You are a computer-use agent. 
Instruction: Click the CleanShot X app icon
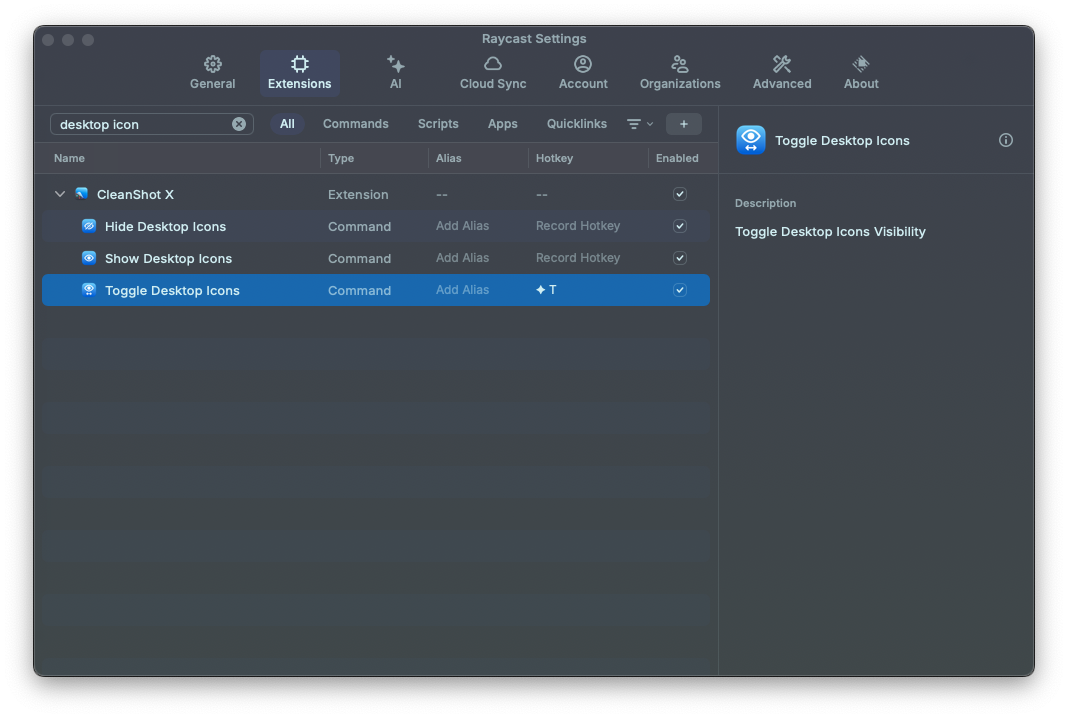click(x=81, y=193)
